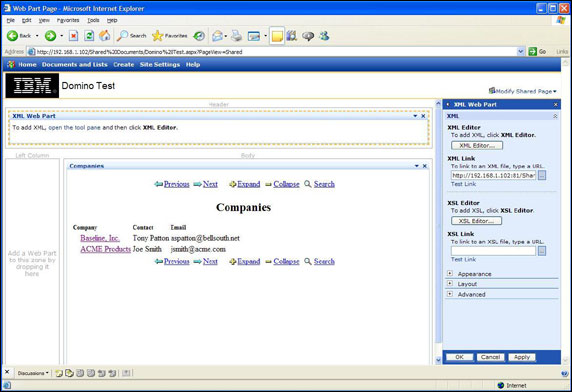Click the XSL Editor button
Image resolution: width=572 pixels, height=392 pixels.
(476, 221)
